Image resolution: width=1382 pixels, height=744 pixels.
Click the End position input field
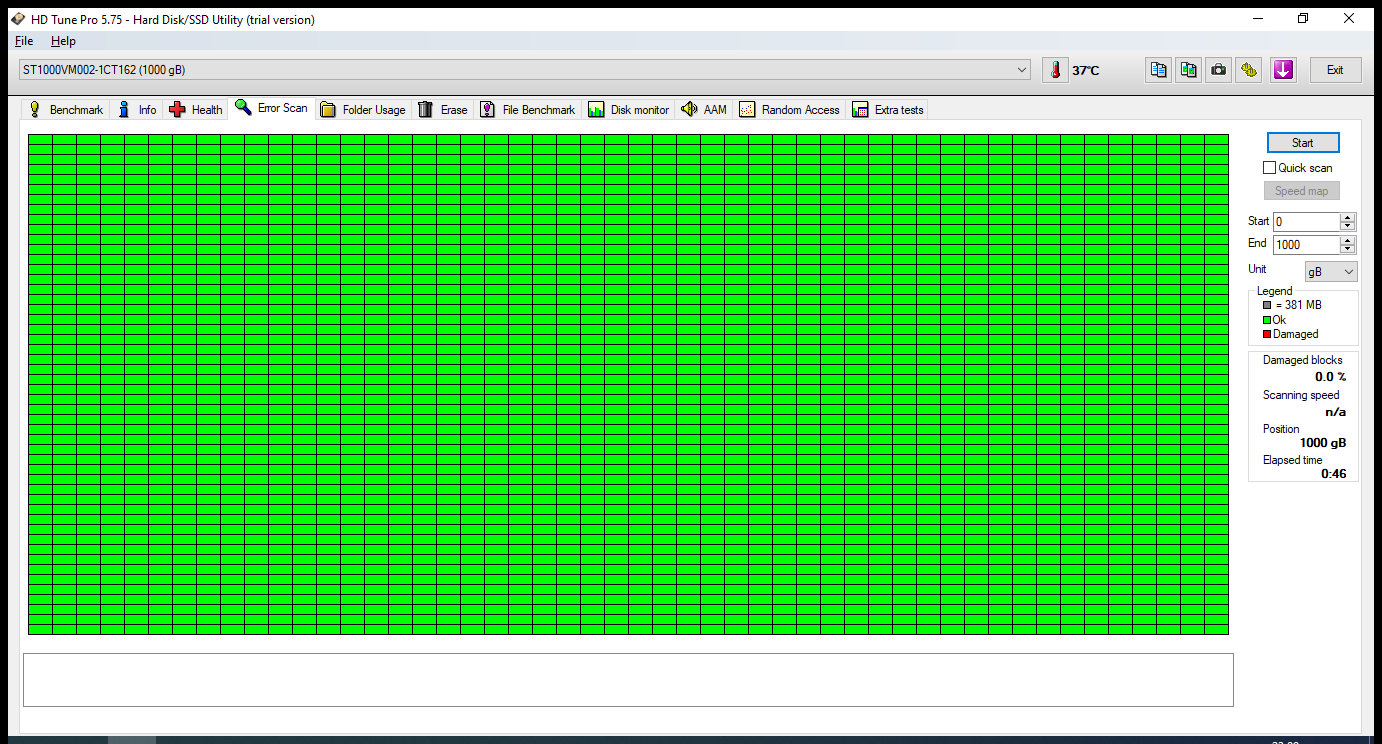click(1306, 245)
